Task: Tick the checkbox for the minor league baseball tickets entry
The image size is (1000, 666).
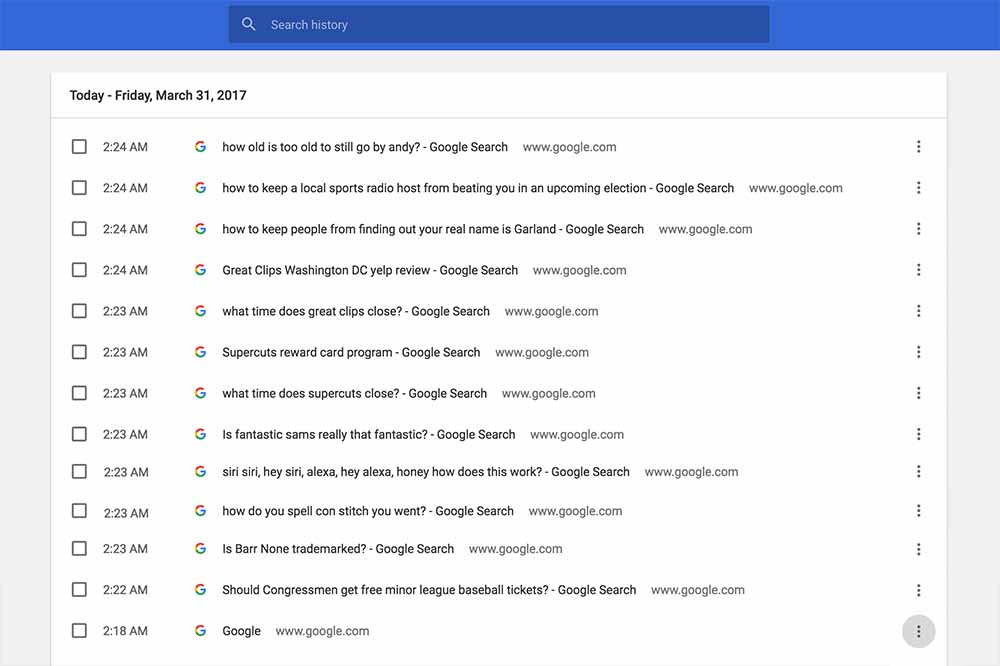Action: coord(79,589)
